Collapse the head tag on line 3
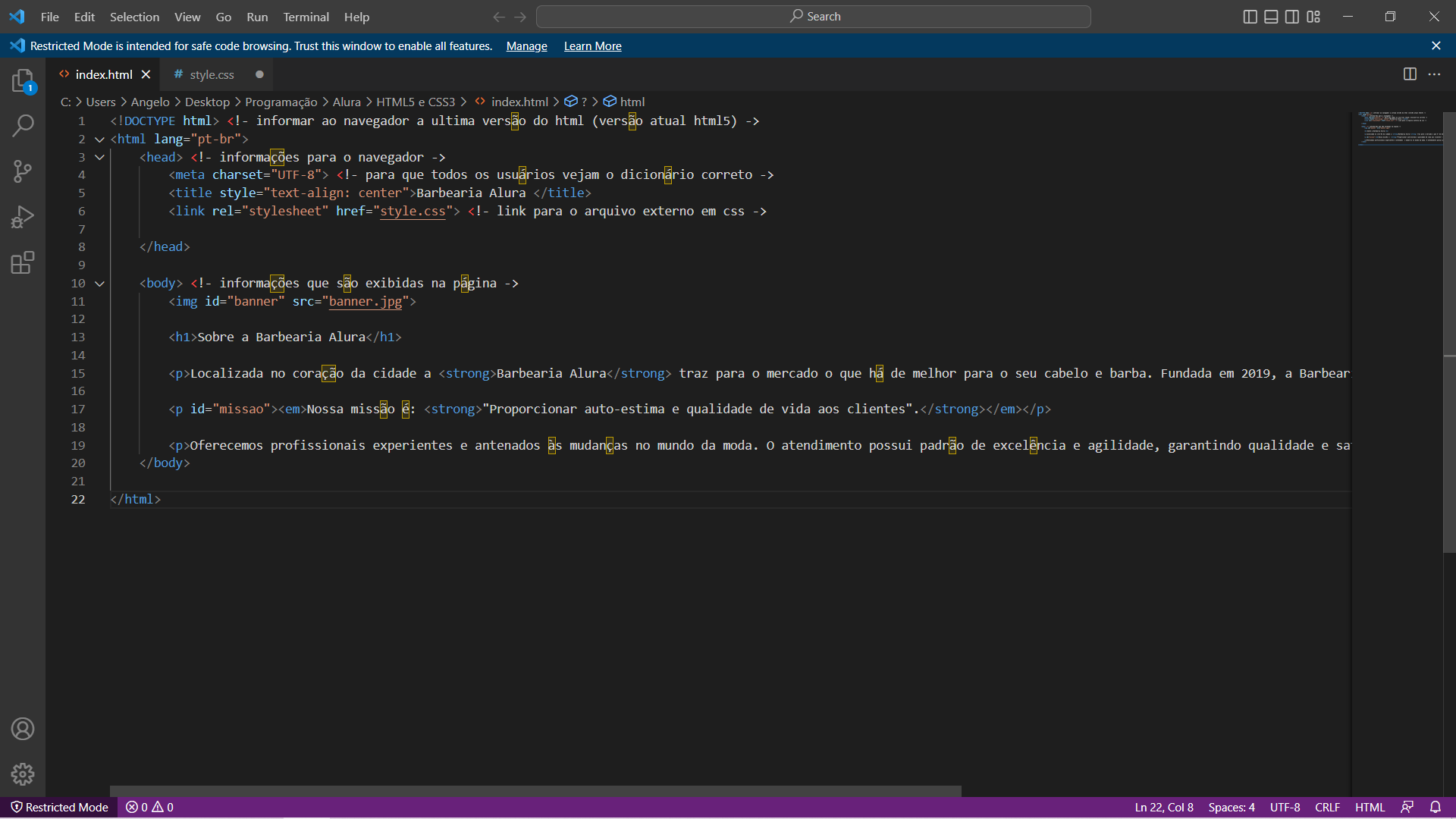Screen dimensions: 1456x819 point(99,156)
